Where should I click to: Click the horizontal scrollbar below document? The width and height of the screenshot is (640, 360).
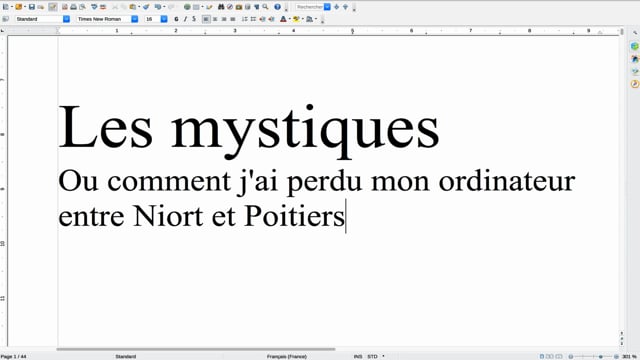(196, 349)
